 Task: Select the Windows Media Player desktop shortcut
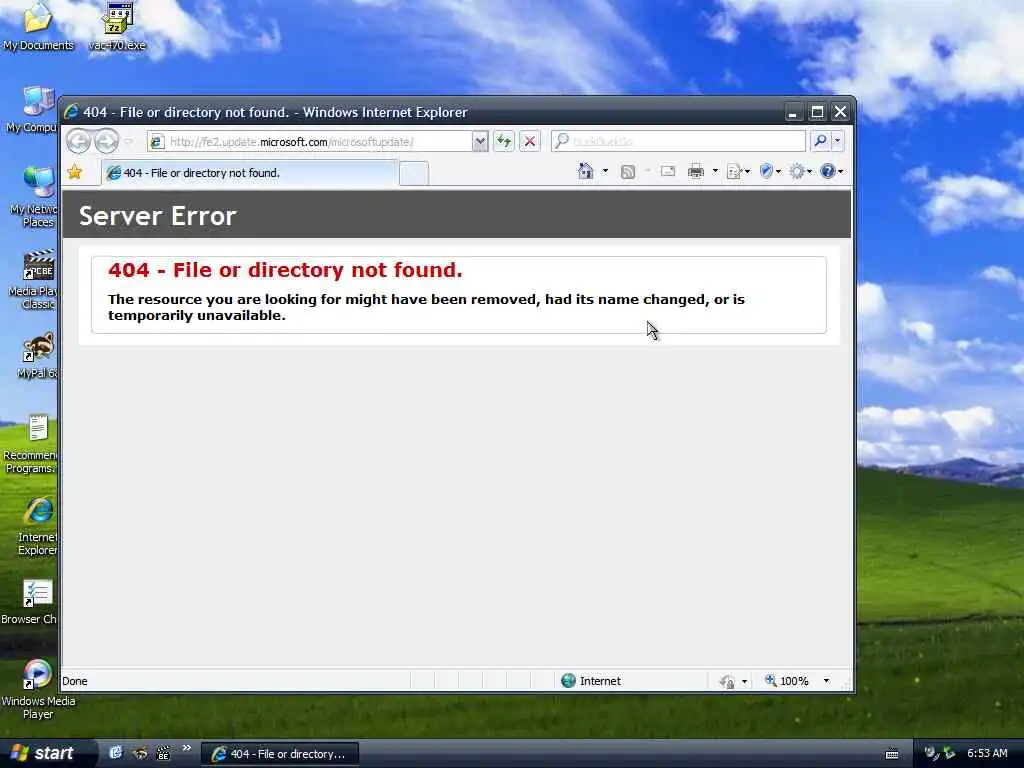pos(38,690)
